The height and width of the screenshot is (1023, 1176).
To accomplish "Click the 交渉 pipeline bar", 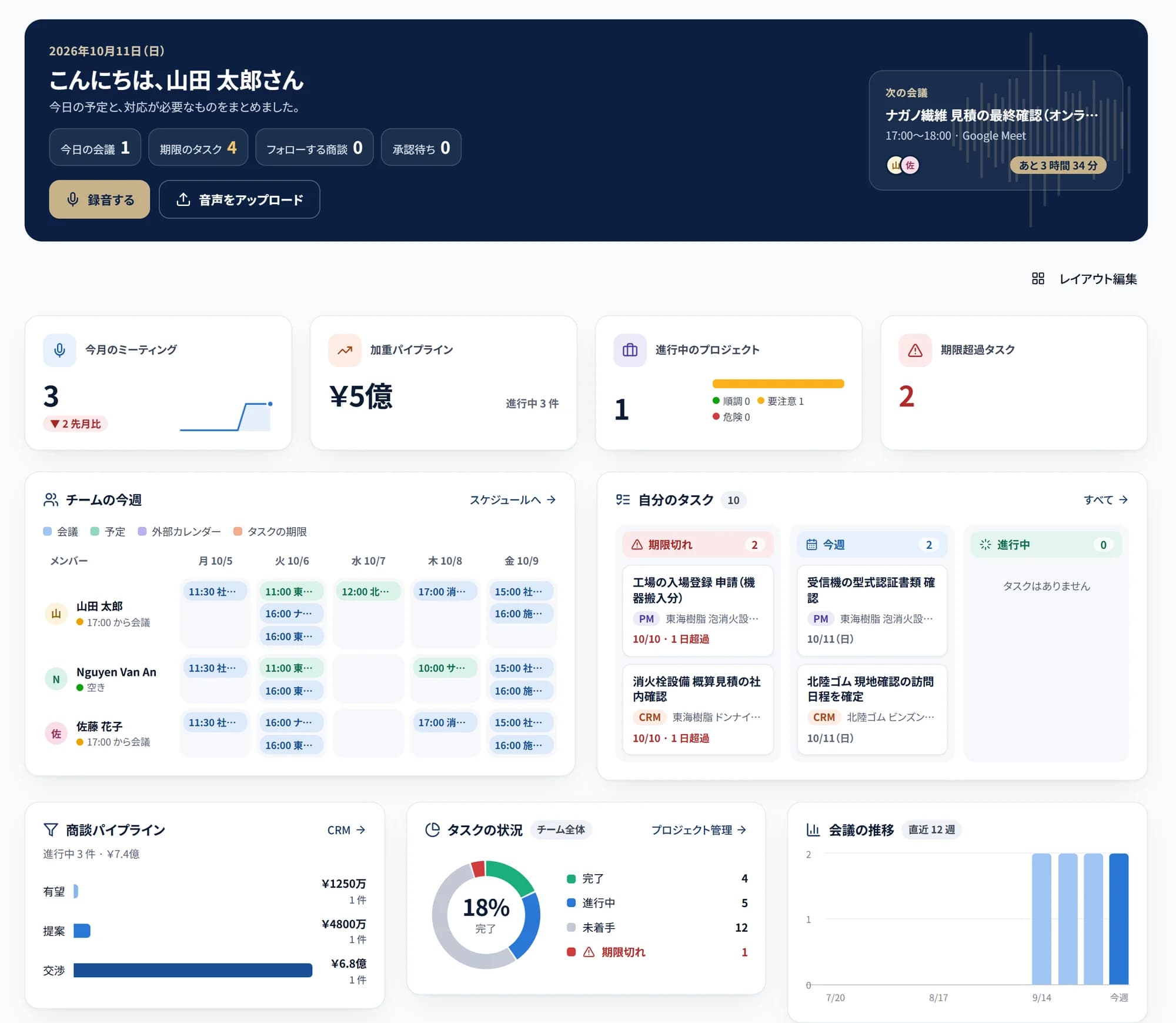I will point(193,970).
